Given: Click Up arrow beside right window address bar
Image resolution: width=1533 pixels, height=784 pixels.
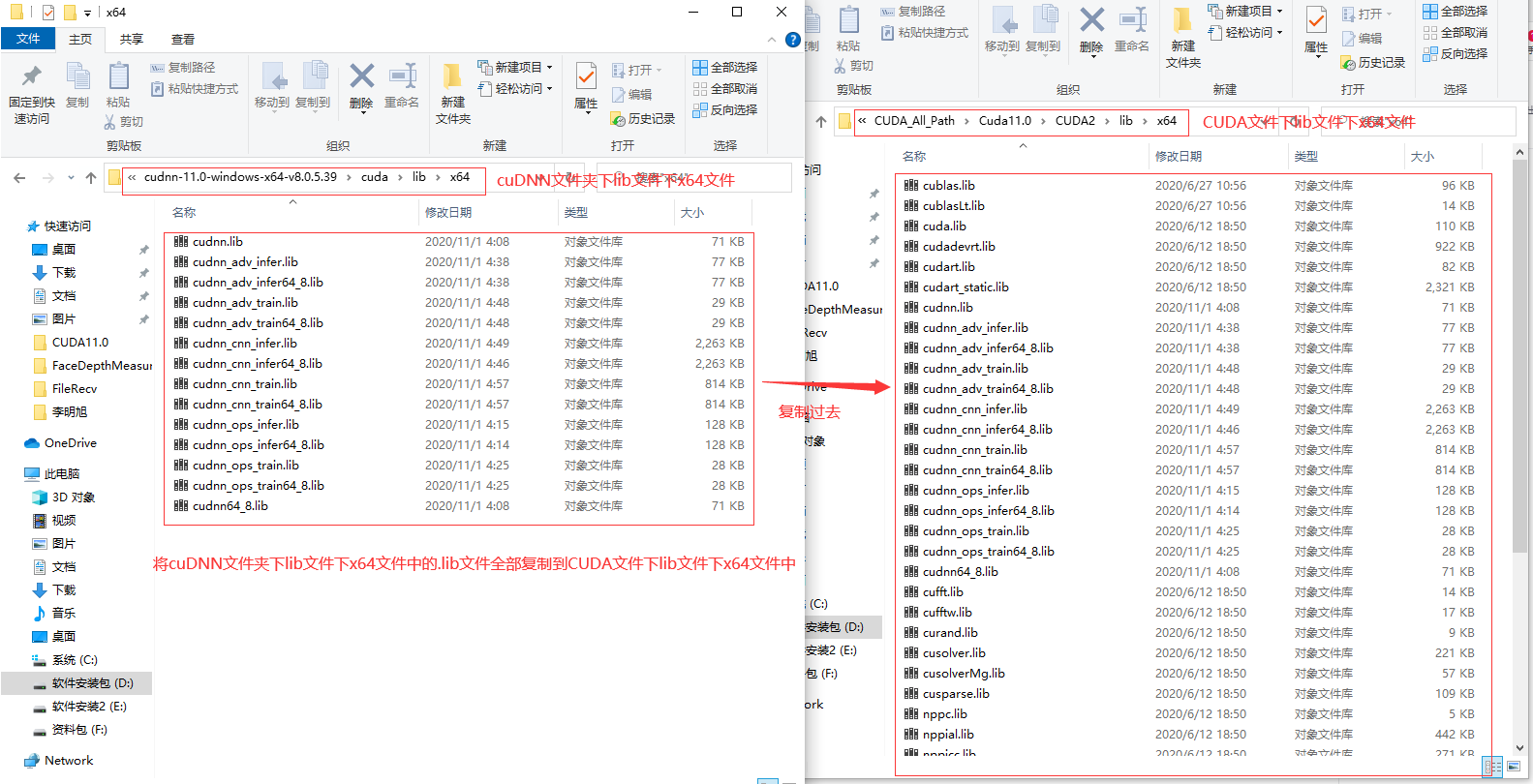Looking at the screenshot, I should point(821,122).
